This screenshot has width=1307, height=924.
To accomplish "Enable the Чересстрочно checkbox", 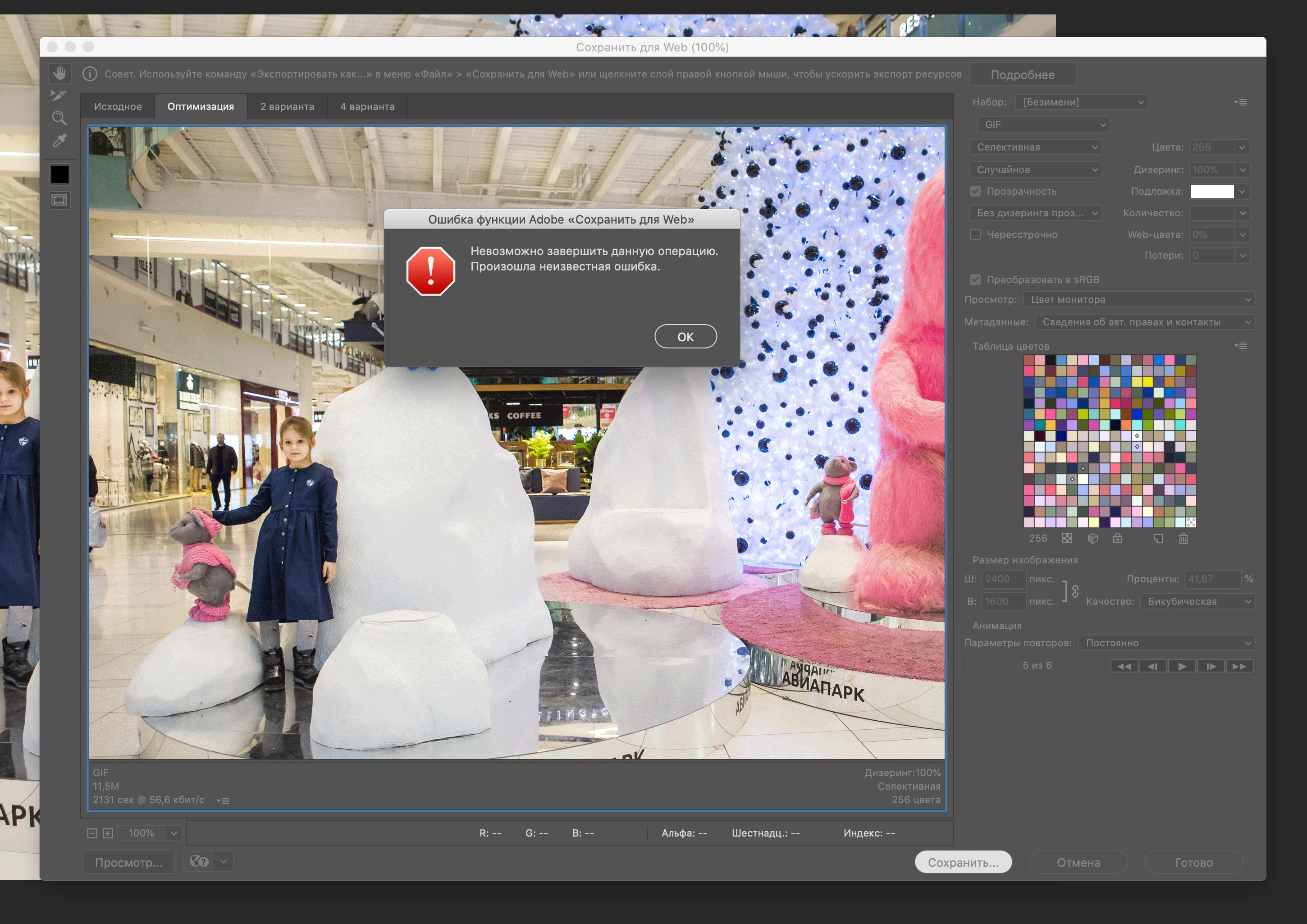I will pos(975,234).
